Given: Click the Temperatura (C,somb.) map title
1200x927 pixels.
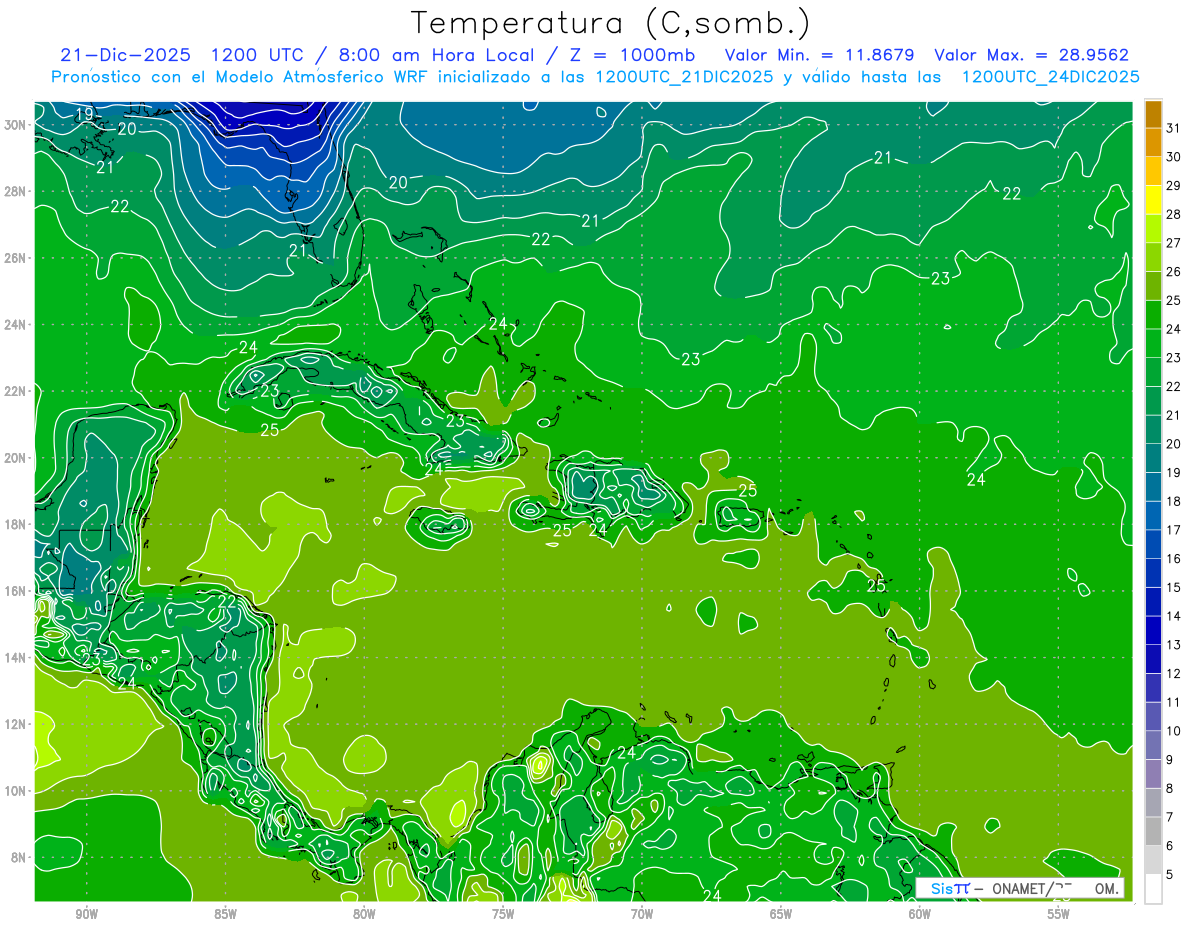Looking at the screenshot, I should point(611,23).
